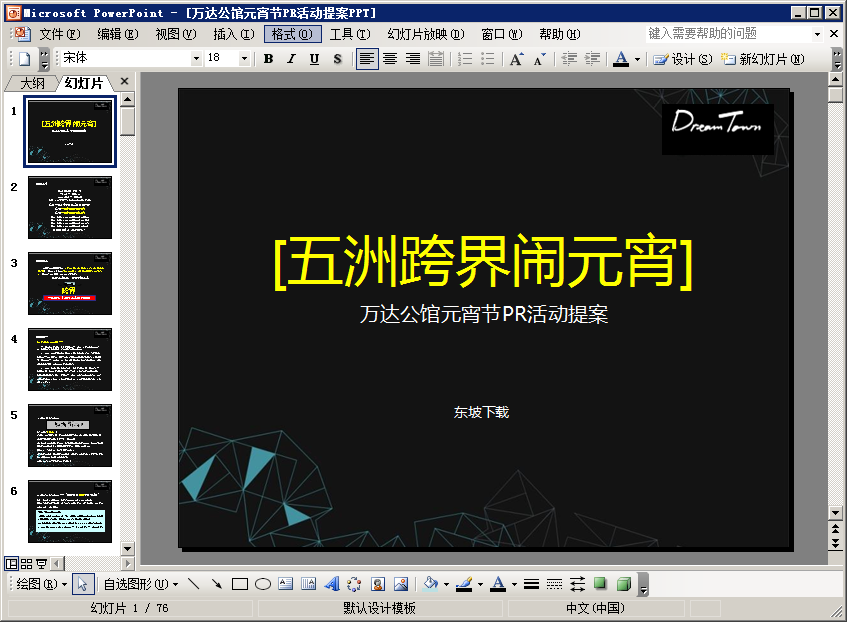This screenshot has width=847, height=622.
Task: Decrease font size
Action: click(x=540, y=58)
